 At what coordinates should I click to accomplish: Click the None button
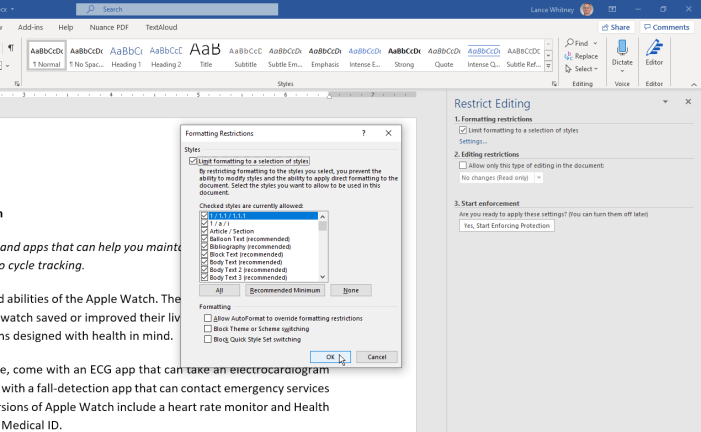[x=351, y=290]
